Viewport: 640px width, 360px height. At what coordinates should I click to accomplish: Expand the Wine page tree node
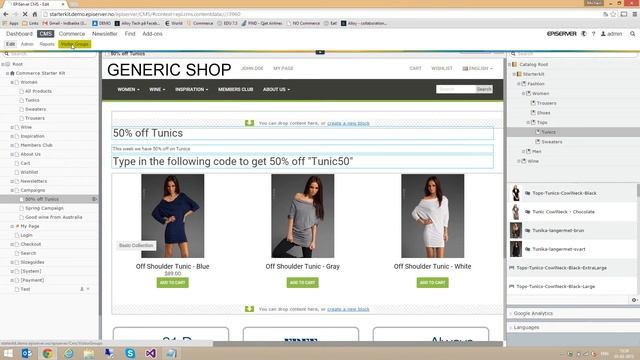click(12, 127)
